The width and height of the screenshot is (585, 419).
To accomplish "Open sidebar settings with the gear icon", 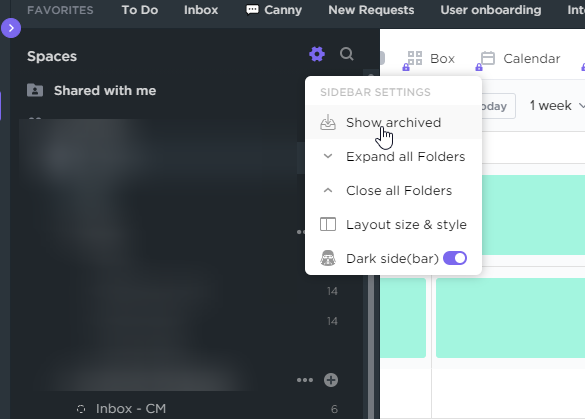I will [317, 54].
